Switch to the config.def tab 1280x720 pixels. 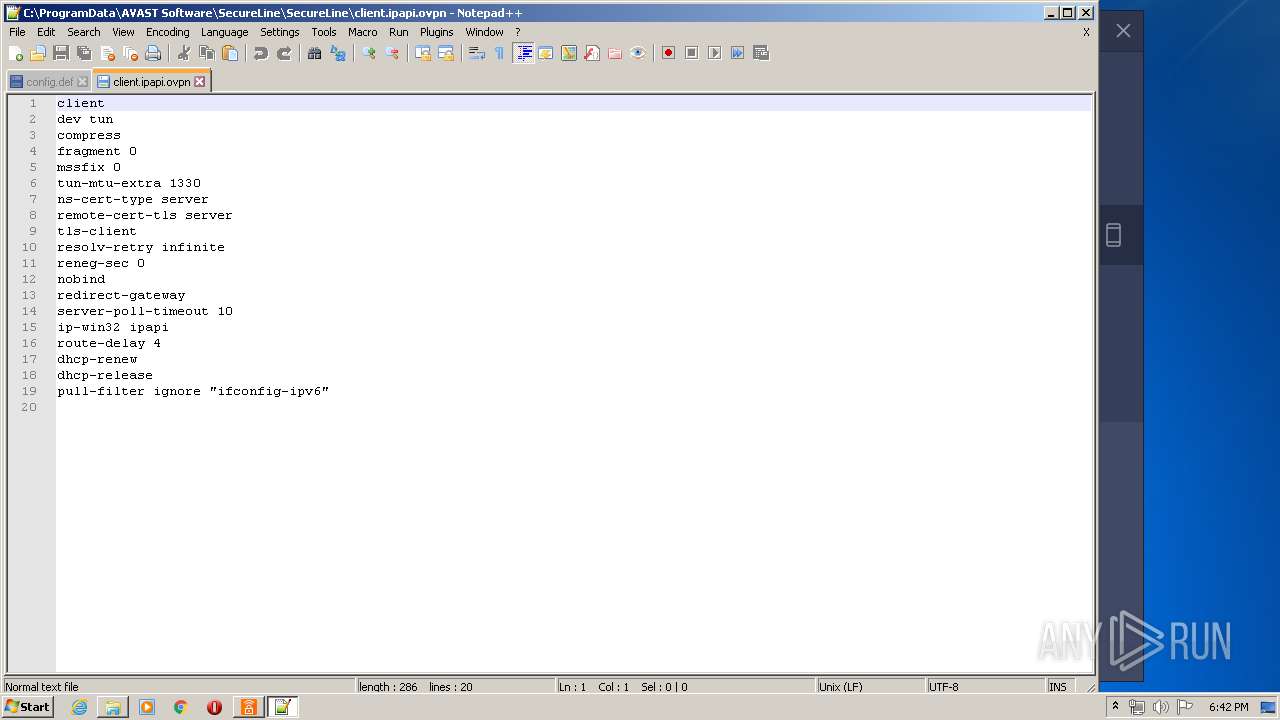(x=49, y=82)
